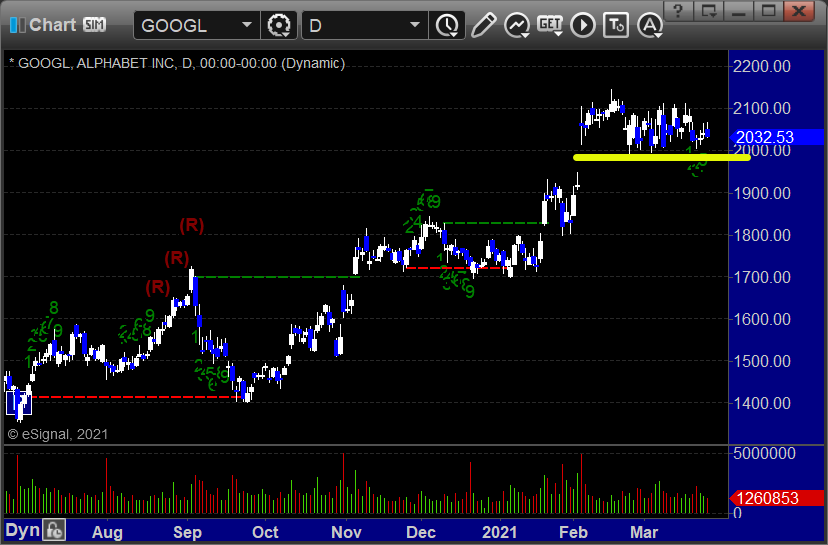Open the time template clock icon
The height and width of the screenshot is (545, 828).
(x=448, y=25)
